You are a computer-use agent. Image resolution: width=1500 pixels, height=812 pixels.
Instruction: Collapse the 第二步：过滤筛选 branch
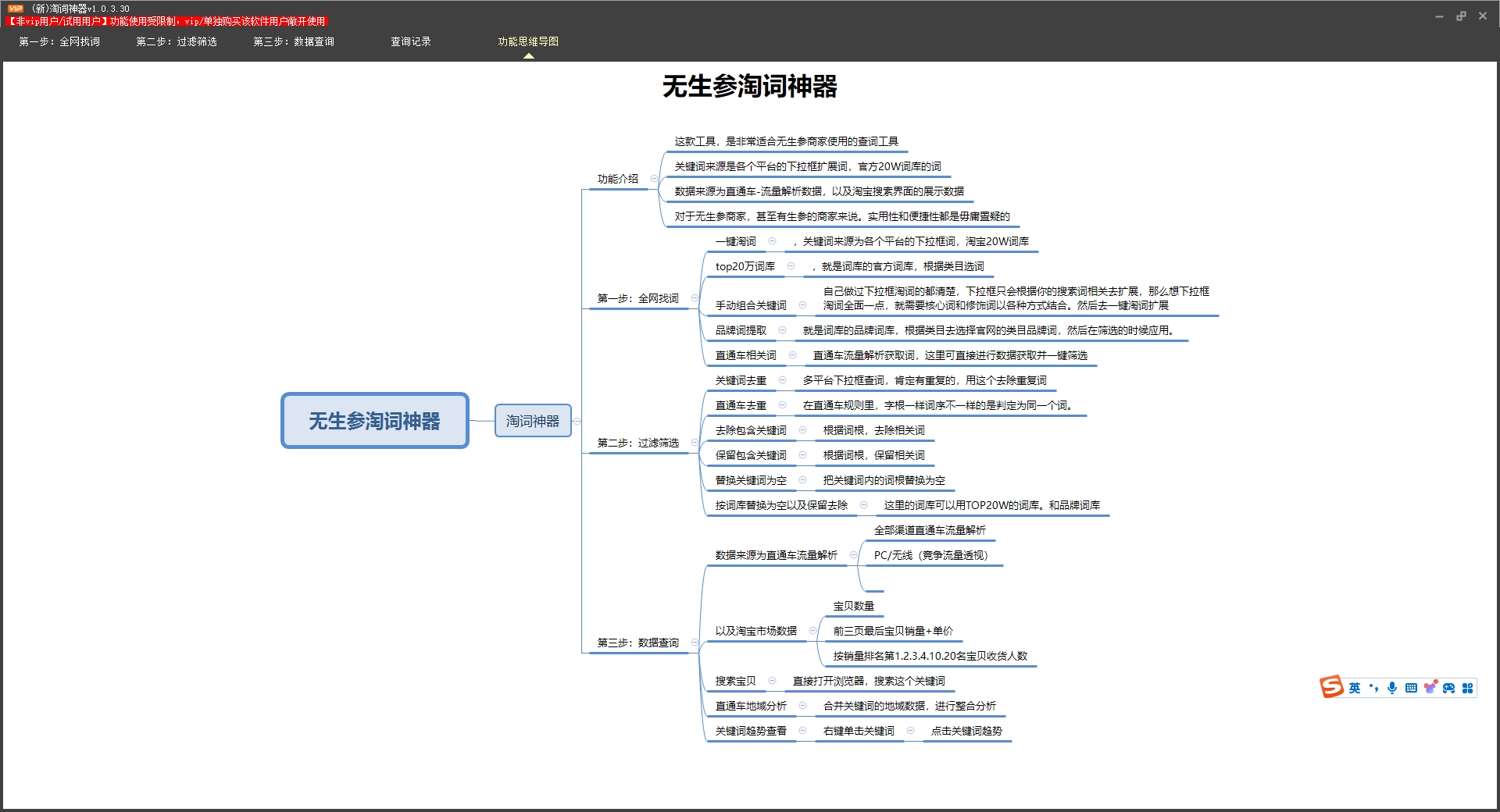pos(694,443)
